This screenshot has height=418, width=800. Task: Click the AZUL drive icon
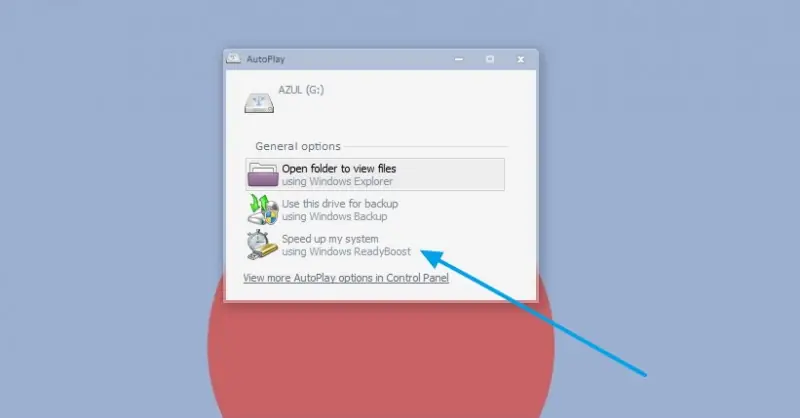259,103
